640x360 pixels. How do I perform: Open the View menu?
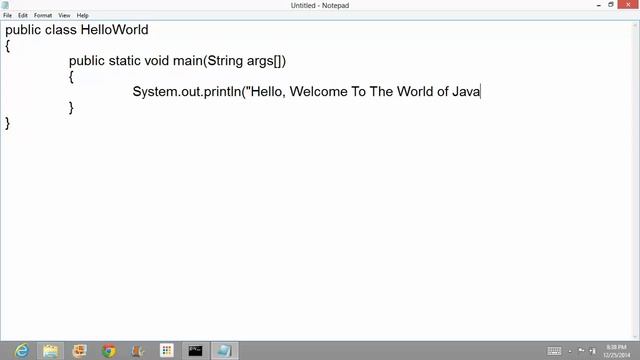64,15
